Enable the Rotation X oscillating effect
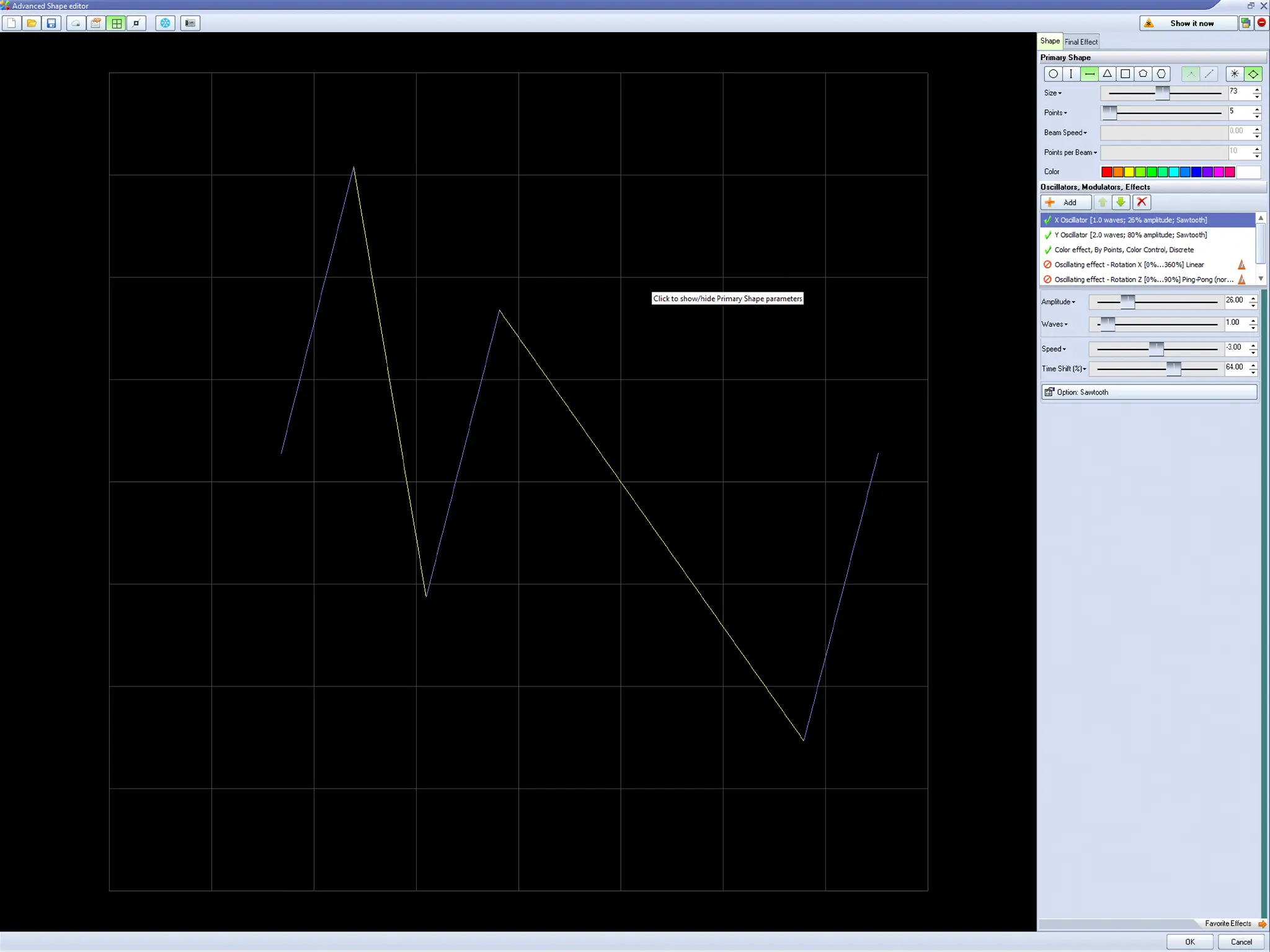 [1048, 265]
